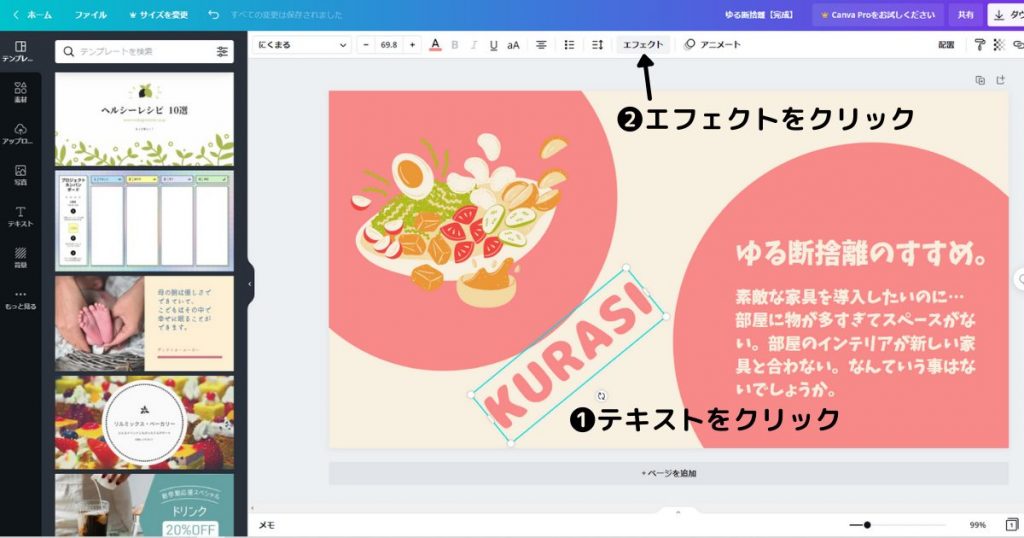The width and height of the screenshot is (1024, 538).
Task: Click the copy style paint roller icon
Action: pos(980,45)
